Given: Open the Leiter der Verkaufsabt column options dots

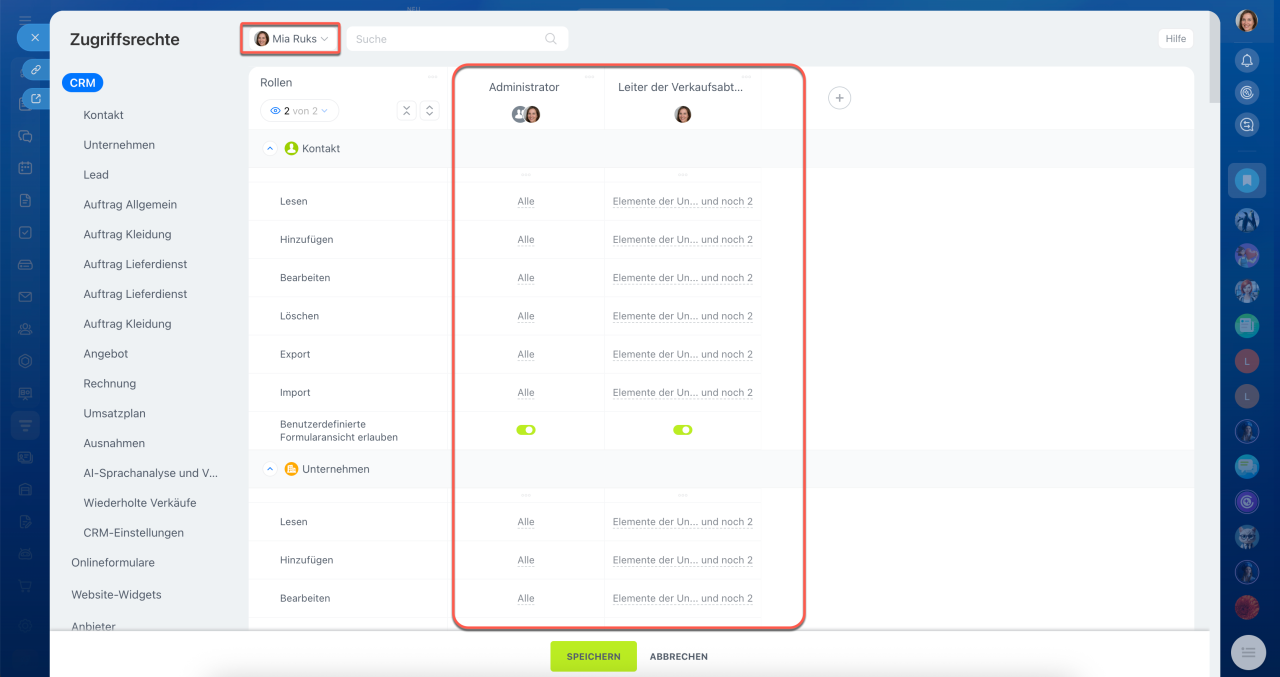Looking at the screenshot, I should click(x=747, y=77).
